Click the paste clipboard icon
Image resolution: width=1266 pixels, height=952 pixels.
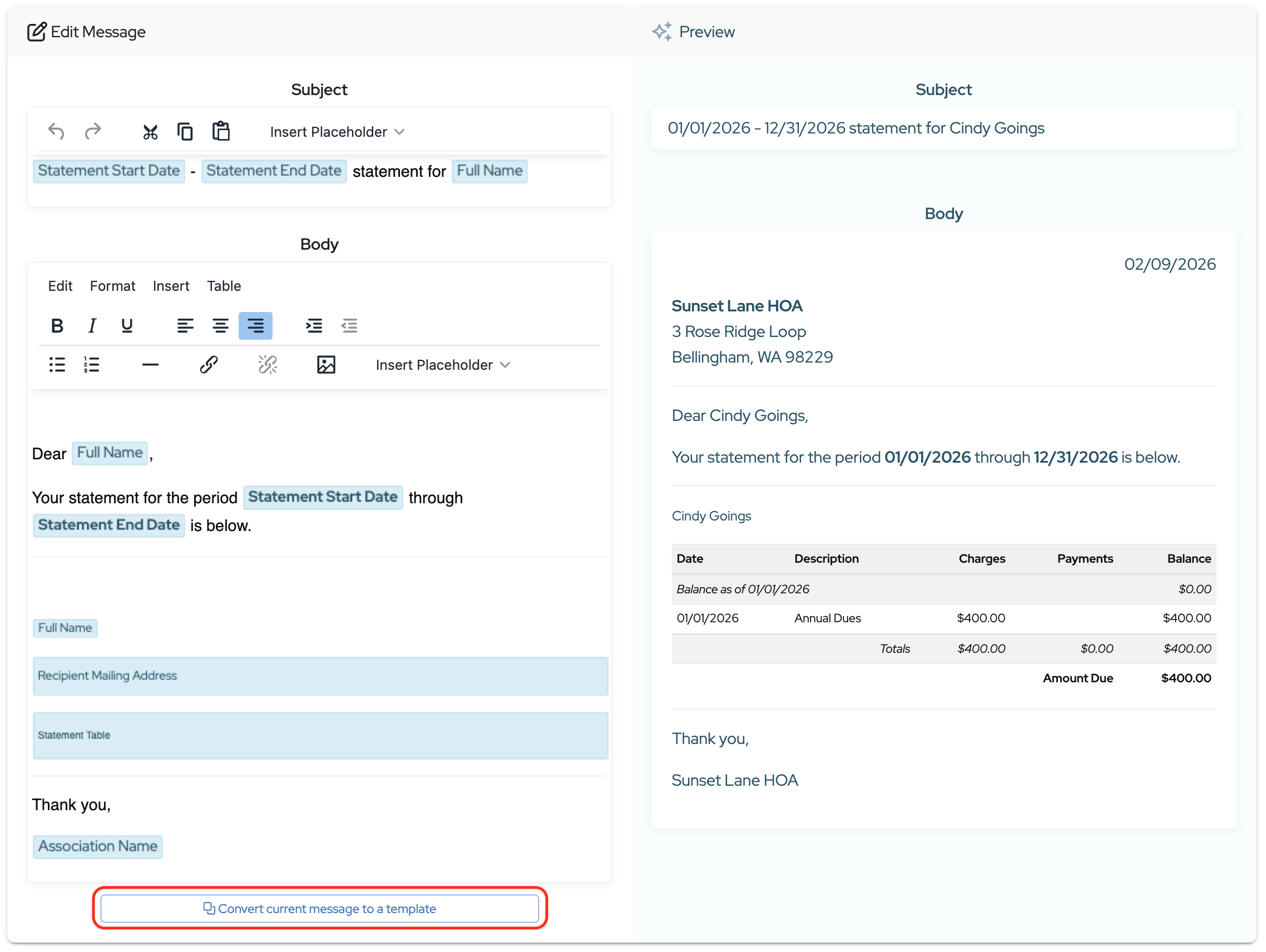[221, 131]
